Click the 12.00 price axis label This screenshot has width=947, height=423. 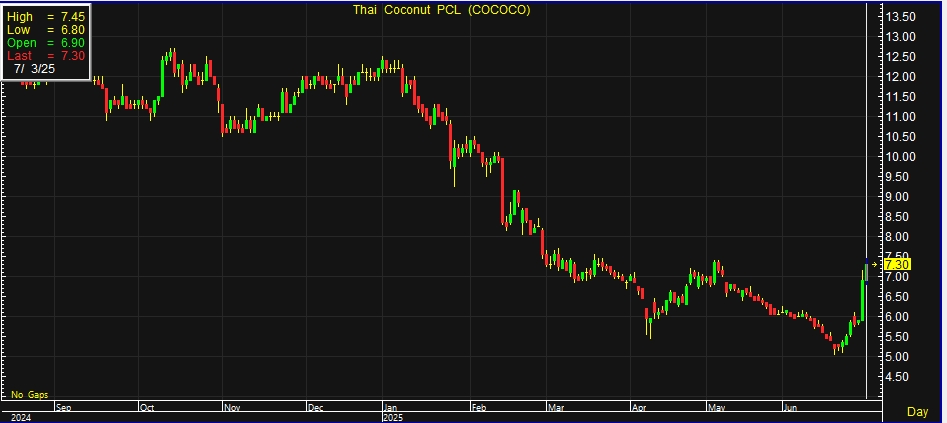(x=899, y=77)
